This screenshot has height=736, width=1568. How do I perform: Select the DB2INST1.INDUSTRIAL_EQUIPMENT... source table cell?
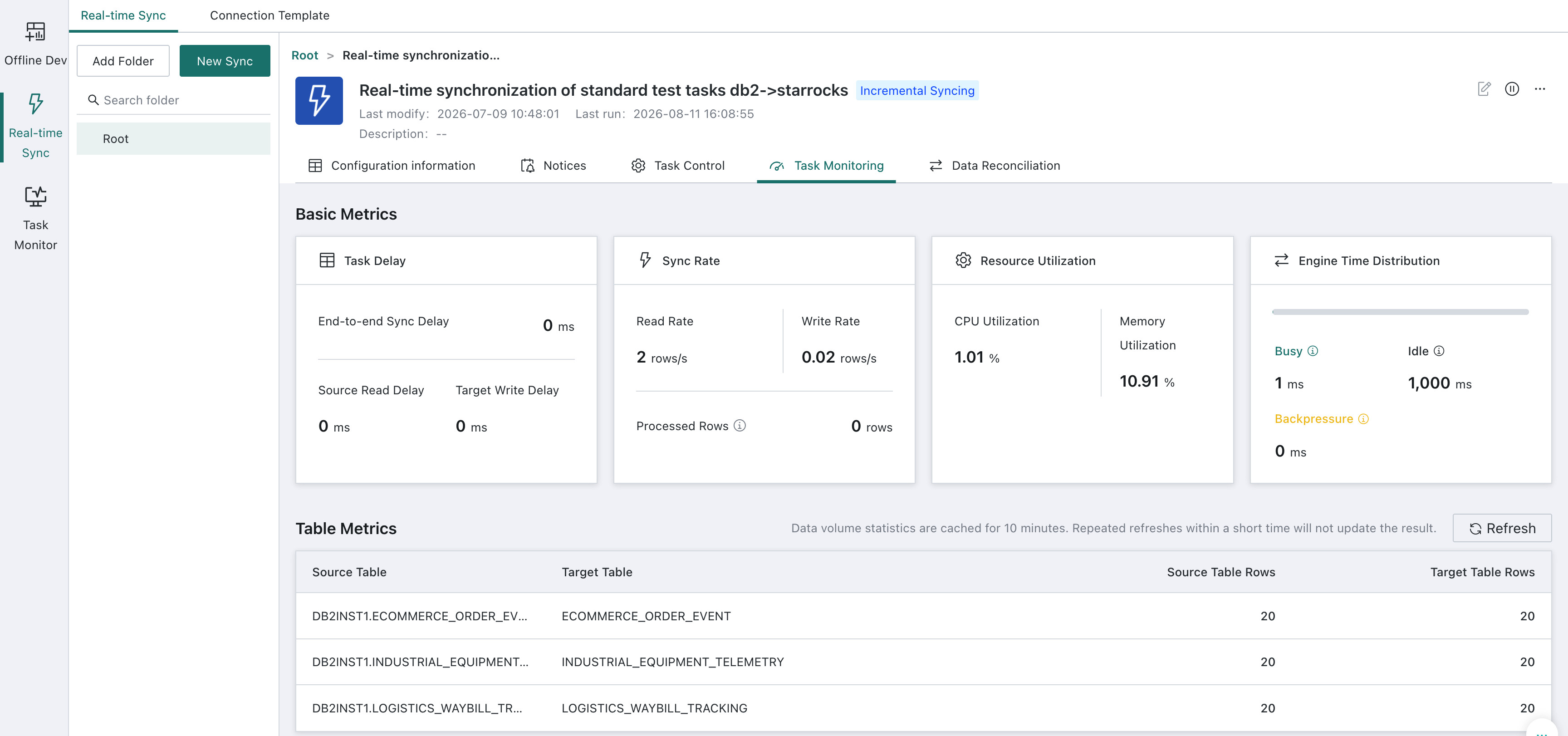click(x=421, y=662)
